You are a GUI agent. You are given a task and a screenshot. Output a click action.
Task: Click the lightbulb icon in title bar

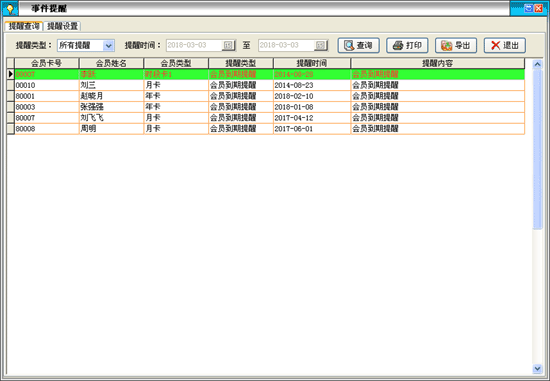tap(10, 8)
